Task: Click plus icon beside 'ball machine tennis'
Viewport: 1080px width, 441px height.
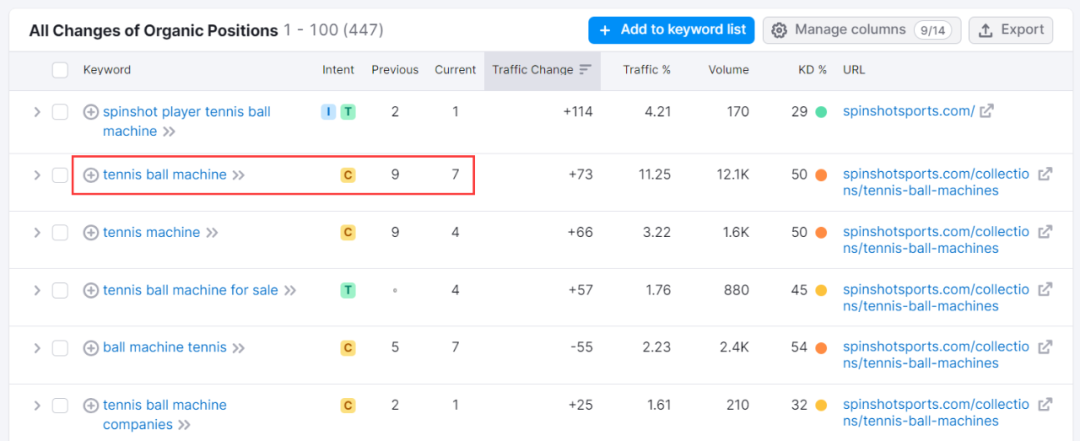Action: (x=91, y=348)
